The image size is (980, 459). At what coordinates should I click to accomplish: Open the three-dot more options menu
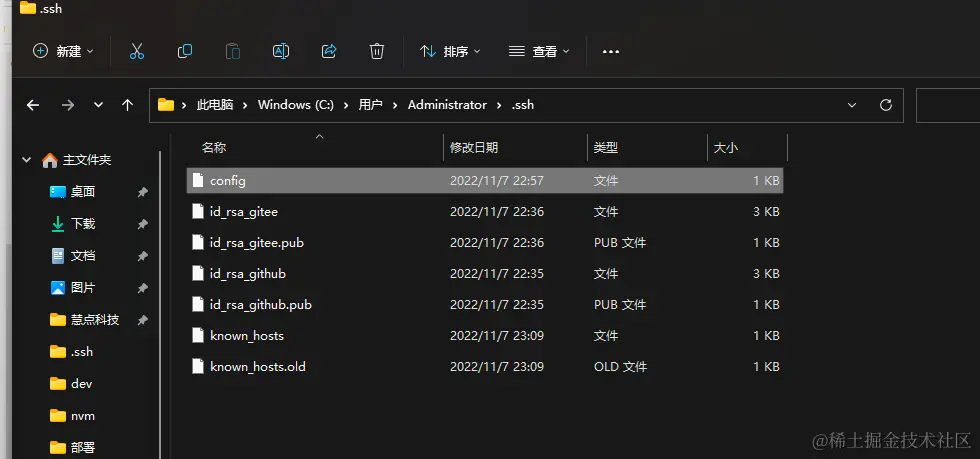[x=611, y=52]
